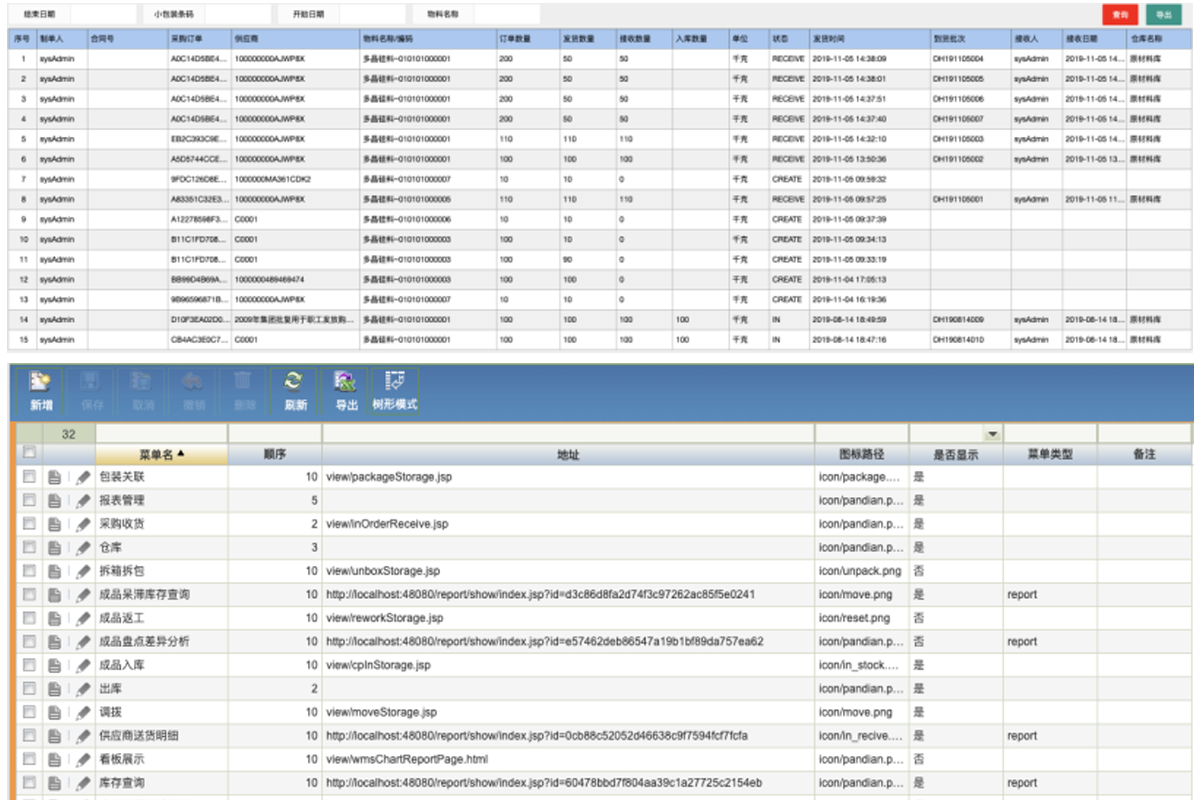Click the 物料名称 input field
Screen dimensions: 1200x800
506,15
